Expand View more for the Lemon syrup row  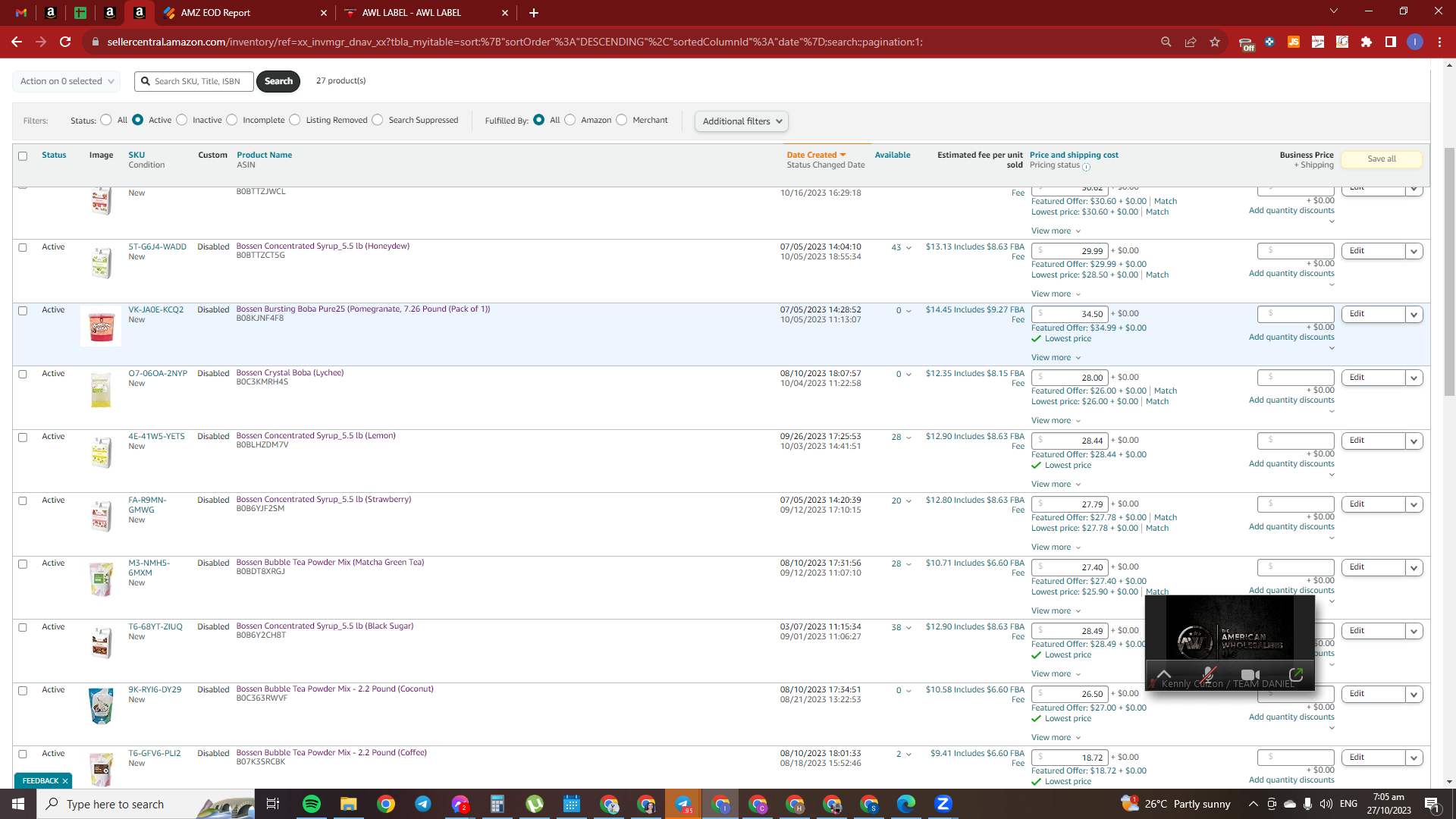pyautogui.click(x=1056, y=485)
